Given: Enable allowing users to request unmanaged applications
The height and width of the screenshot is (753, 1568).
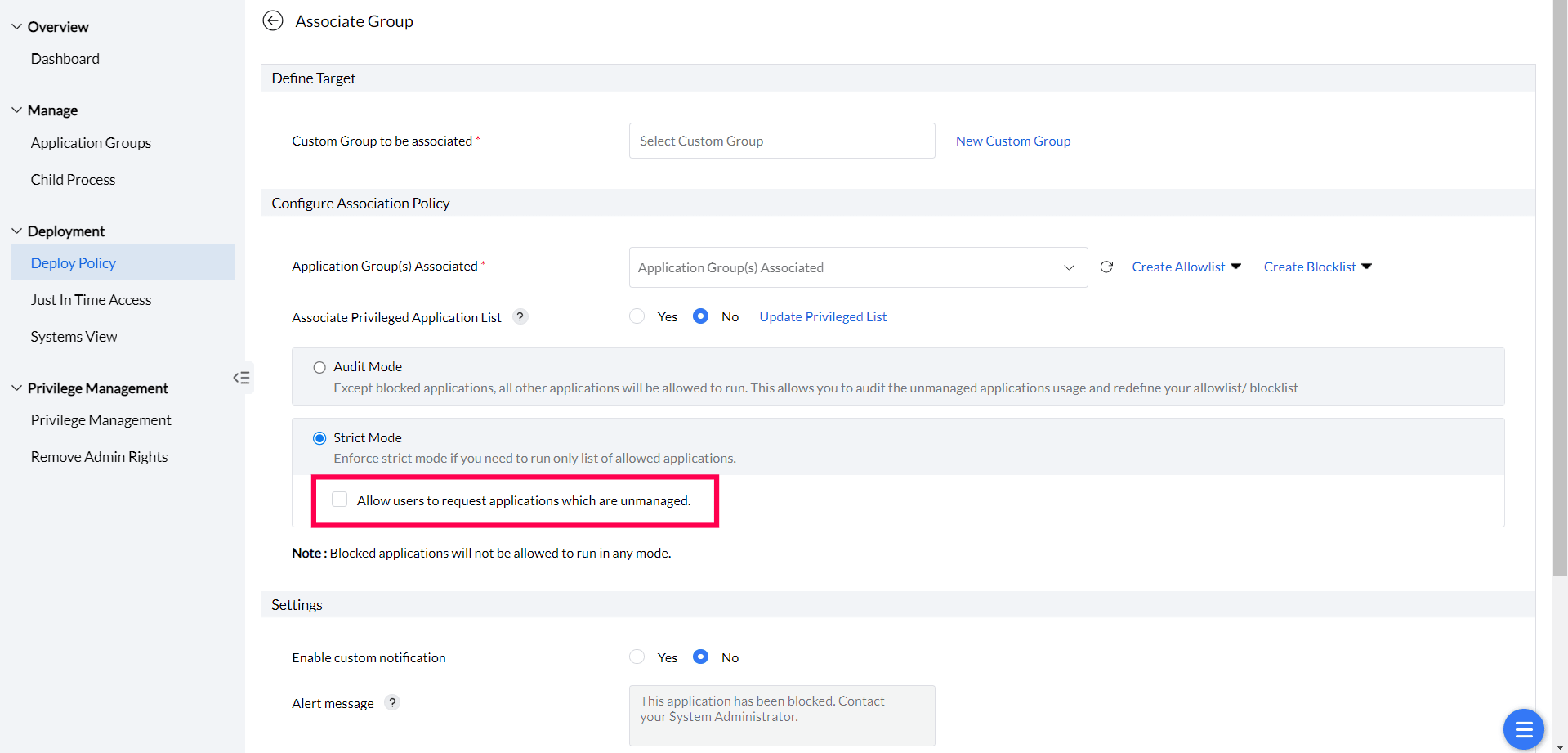Looking at the screenshot, I should [x=340, y=500].
